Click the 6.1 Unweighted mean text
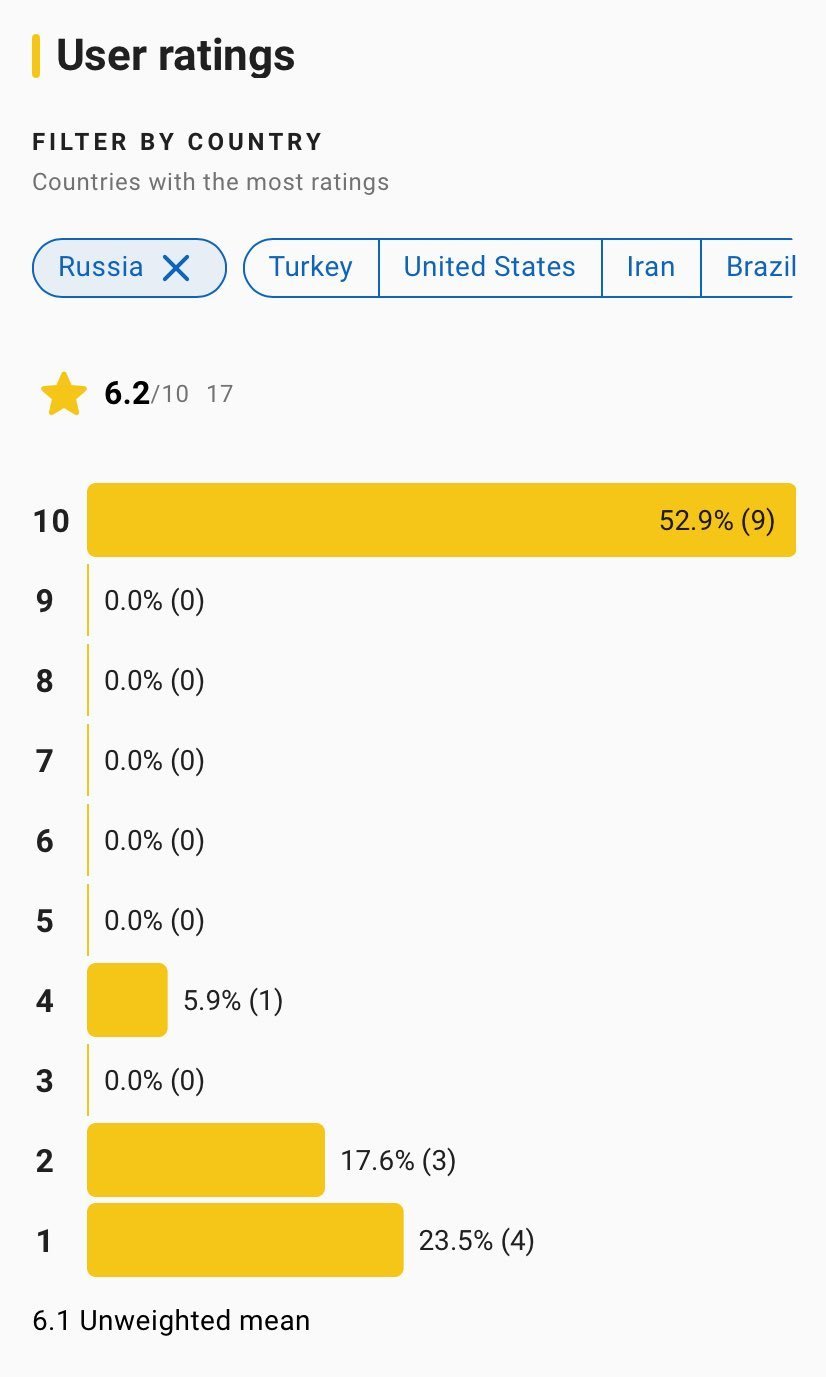This screenshot has height=1377, width=826. click(x=171, y=1320)
